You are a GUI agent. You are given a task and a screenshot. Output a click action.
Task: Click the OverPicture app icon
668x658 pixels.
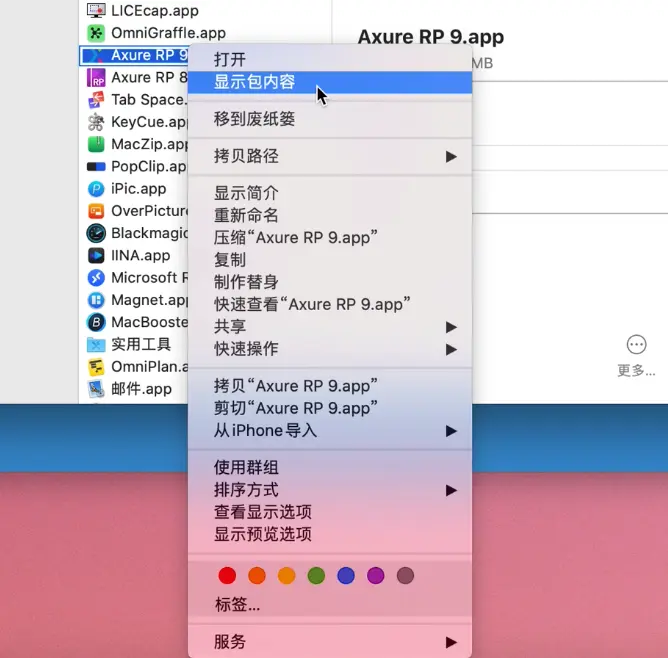point(96,211)
